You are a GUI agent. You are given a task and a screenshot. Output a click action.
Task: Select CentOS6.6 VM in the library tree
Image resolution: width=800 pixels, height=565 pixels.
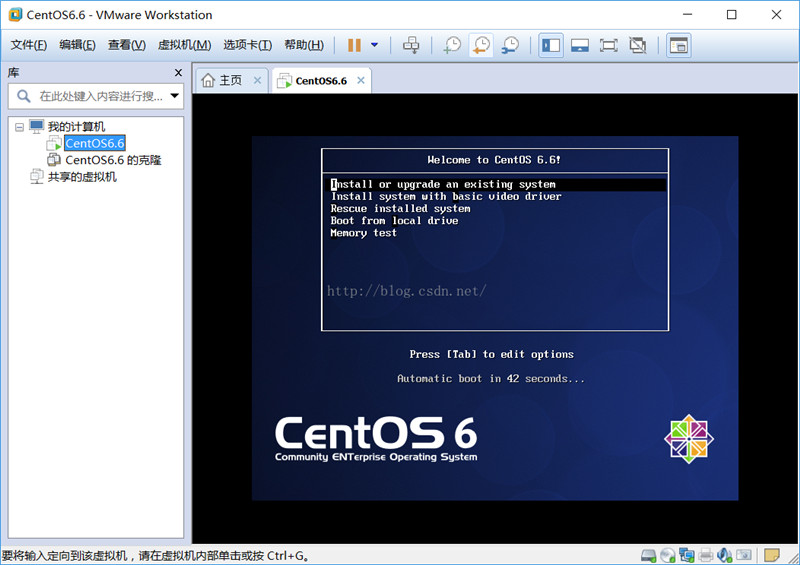click(x=94, y=143)
